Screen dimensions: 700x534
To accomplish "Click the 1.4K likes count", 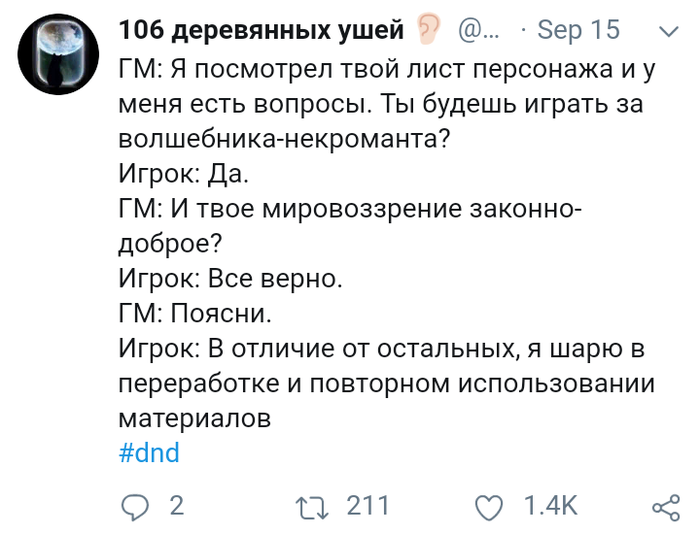I will 550,507.
